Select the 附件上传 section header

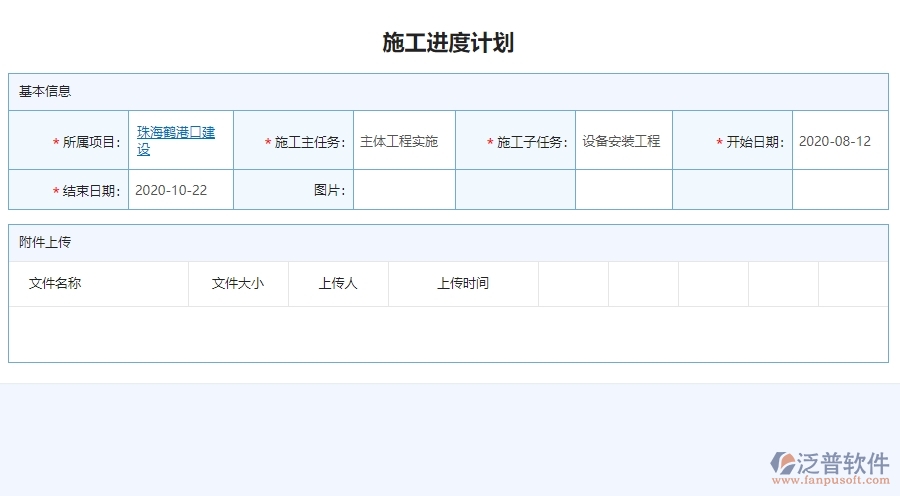click(45, 242)
